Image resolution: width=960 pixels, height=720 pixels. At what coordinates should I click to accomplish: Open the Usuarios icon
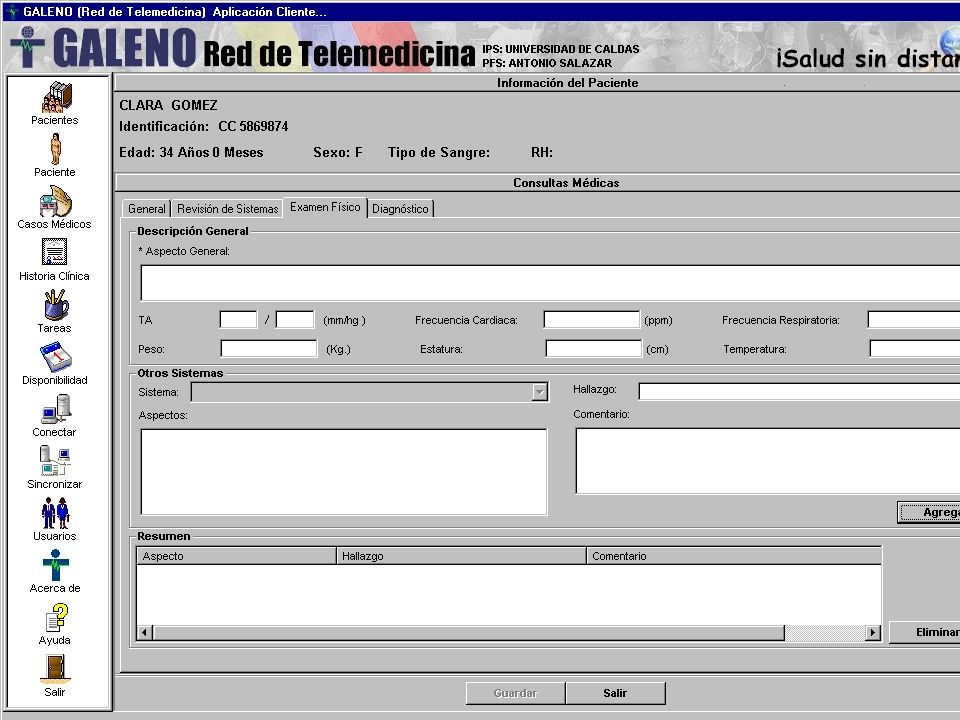[55, 513]
